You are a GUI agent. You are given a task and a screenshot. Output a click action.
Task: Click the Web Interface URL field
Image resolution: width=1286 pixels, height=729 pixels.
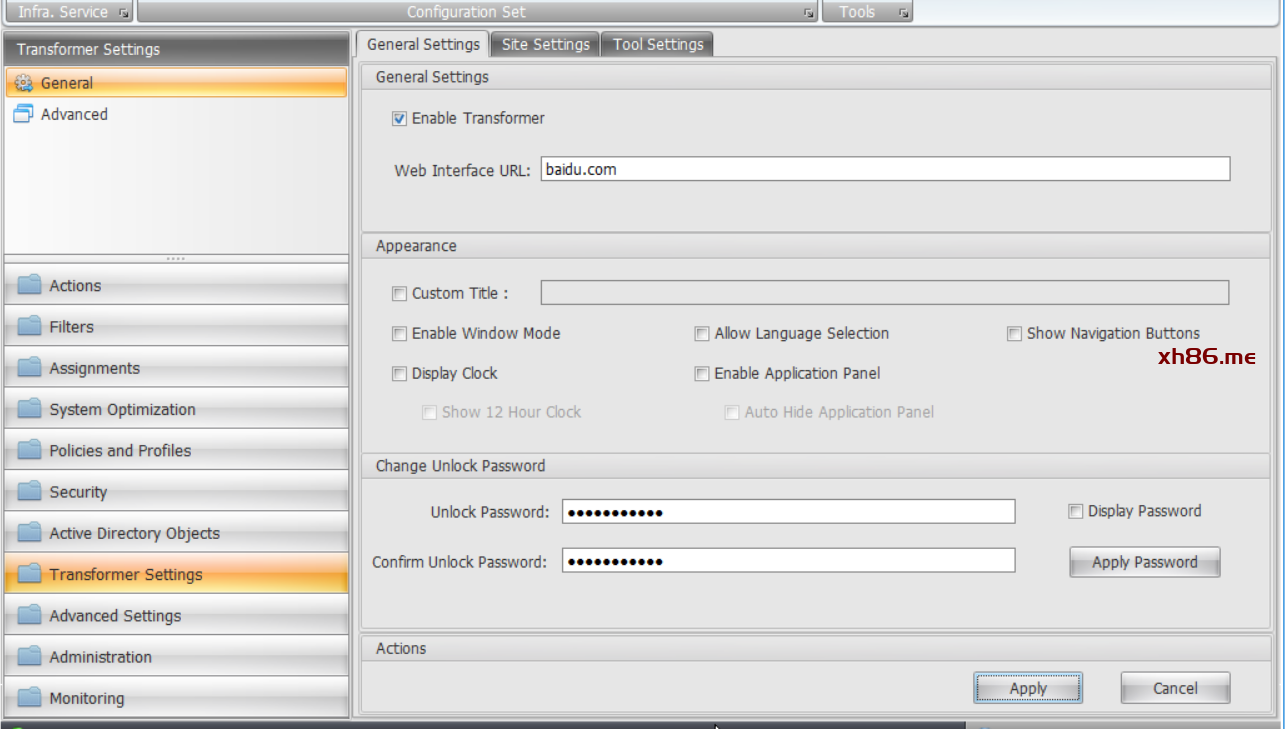tap(885, 170)
